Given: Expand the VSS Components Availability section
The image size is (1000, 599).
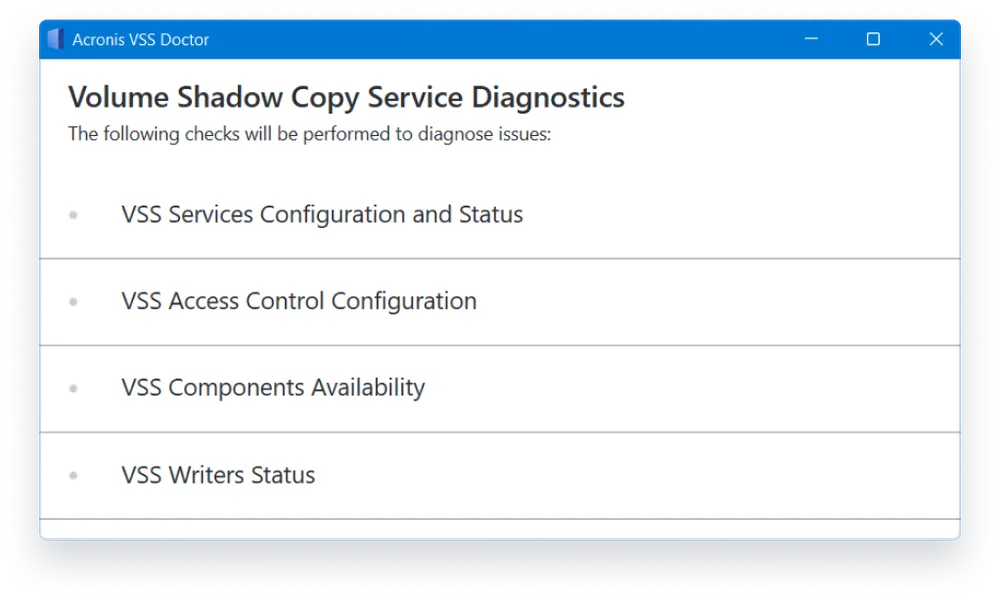Looking at the screenshot, I should coord(273,388).
